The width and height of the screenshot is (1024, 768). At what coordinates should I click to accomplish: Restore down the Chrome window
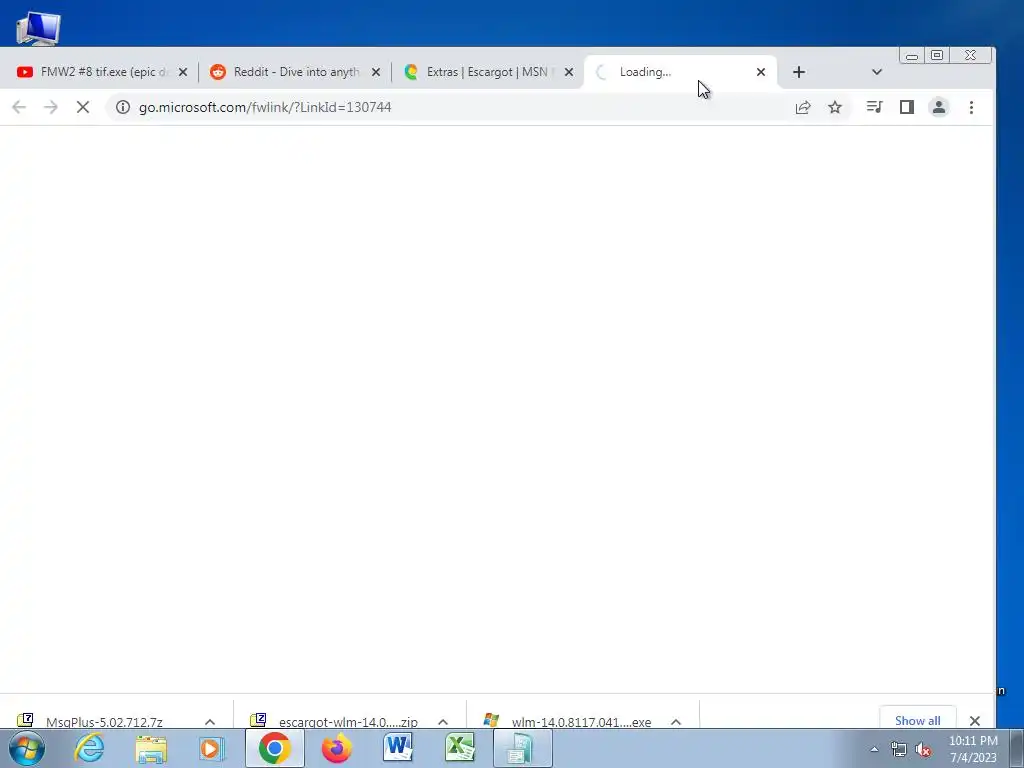click(x=936, y=56)
